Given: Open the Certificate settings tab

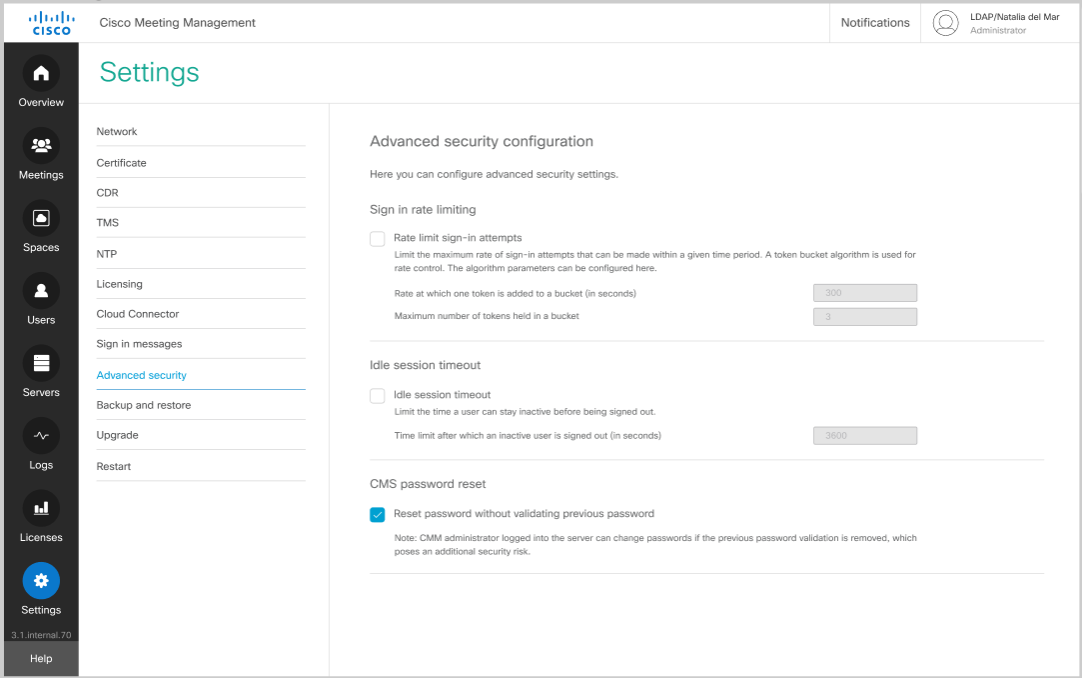Looking at the screenshot, I should [201, 163].
